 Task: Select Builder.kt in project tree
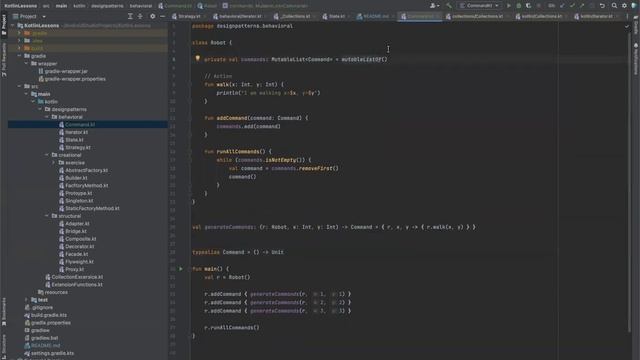[x=76, y=178]
